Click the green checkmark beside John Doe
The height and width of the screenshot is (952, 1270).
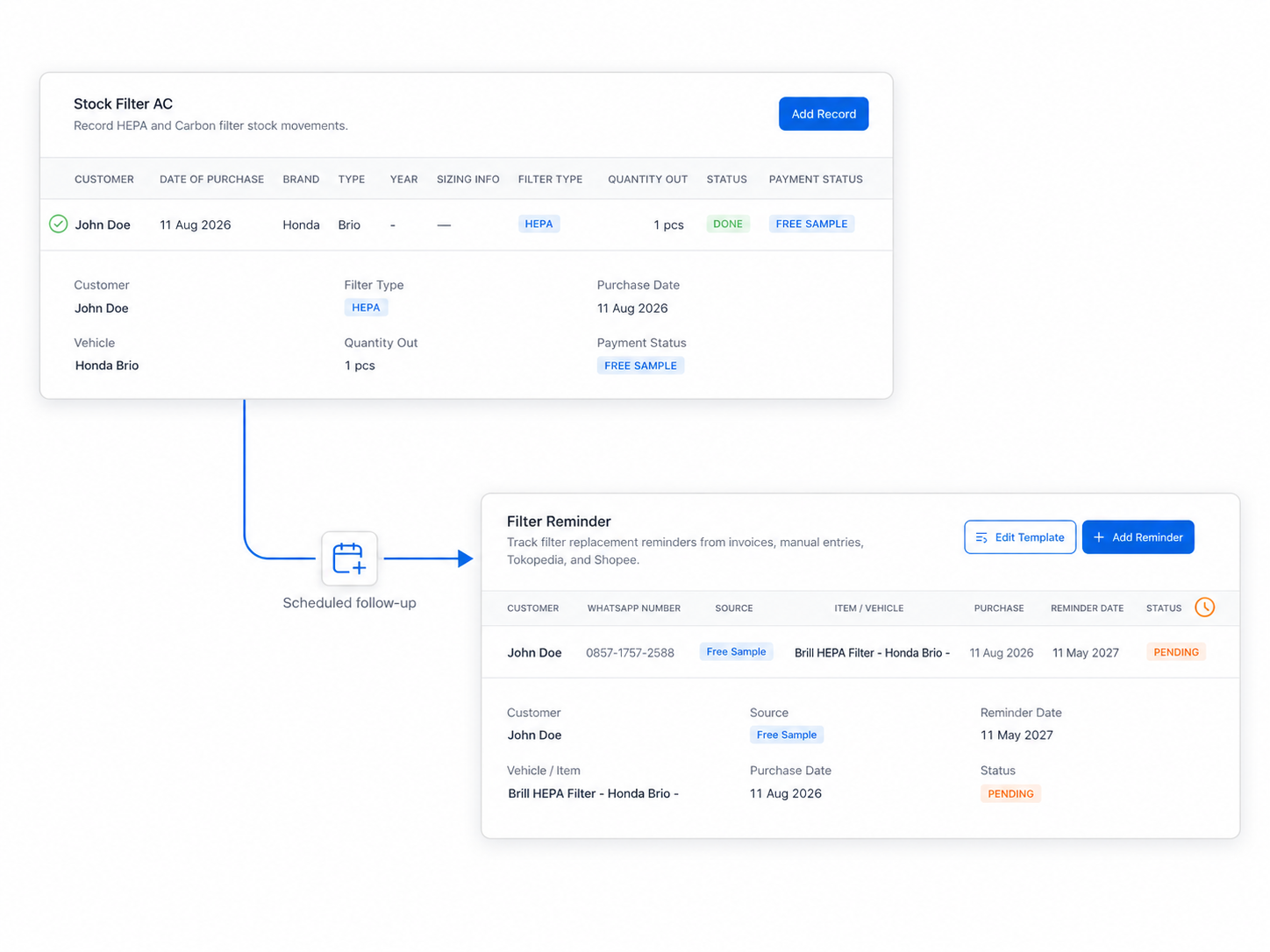coord(58,224)
